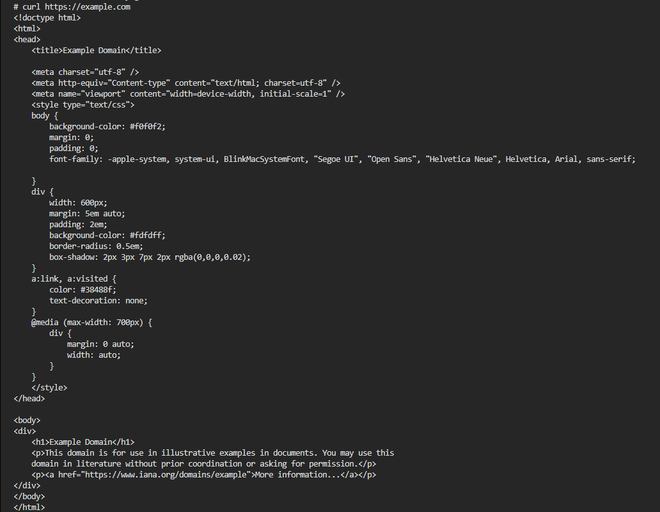Image resolution: width=660 pixels, height=512 pixels.
Task: Click the meta viewport line
Action: (x=188, y=93)
